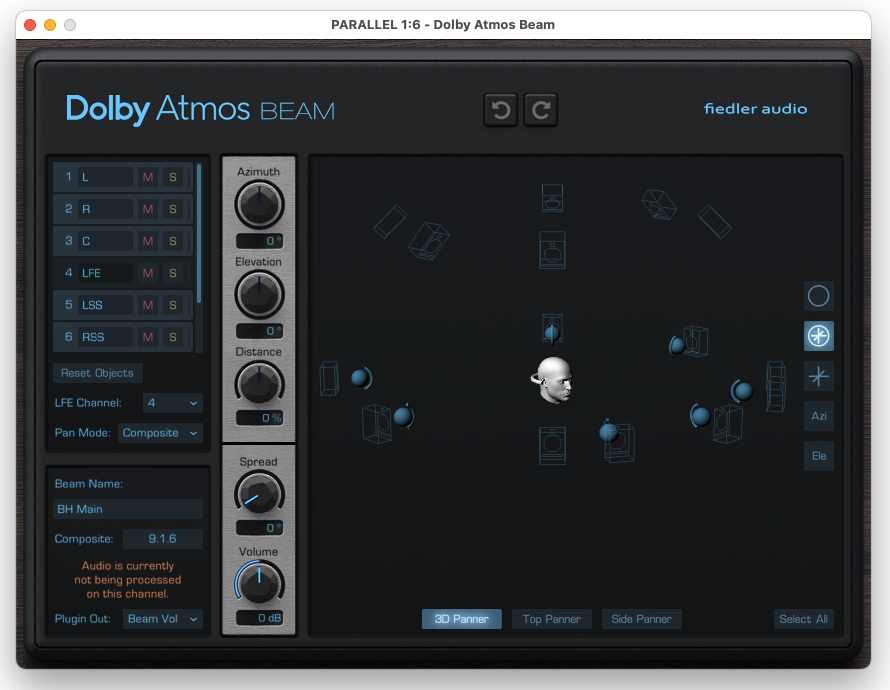Mute channel 6 RSS
890x690 pixels.
(148, 337)
